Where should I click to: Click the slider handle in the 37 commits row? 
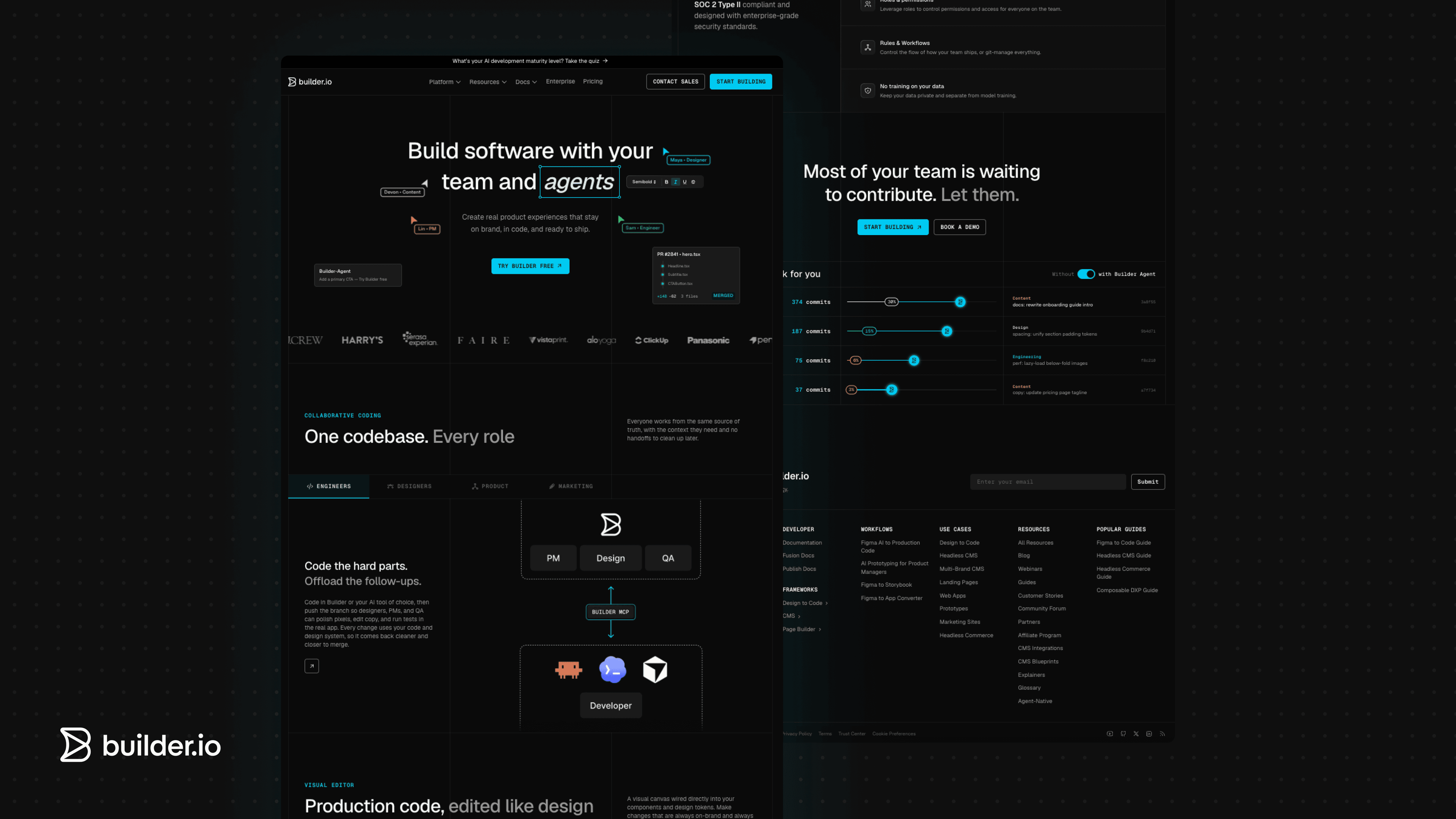click(891, 389)
